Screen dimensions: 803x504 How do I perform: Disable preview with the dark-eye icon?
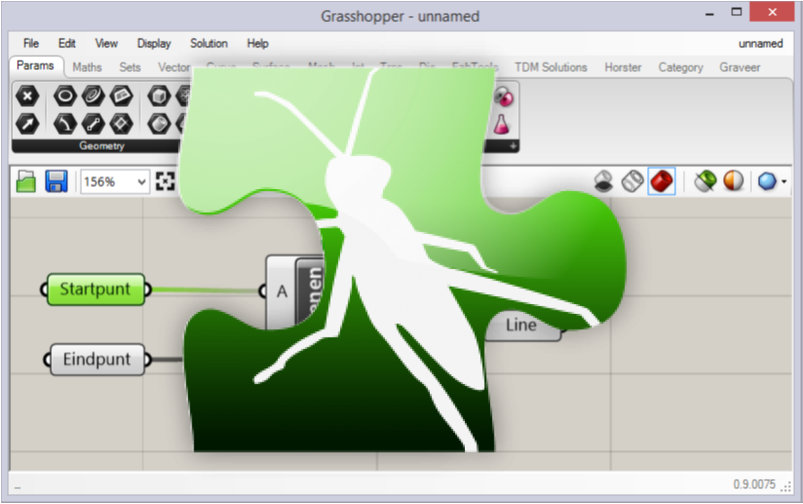coord(604,181)
